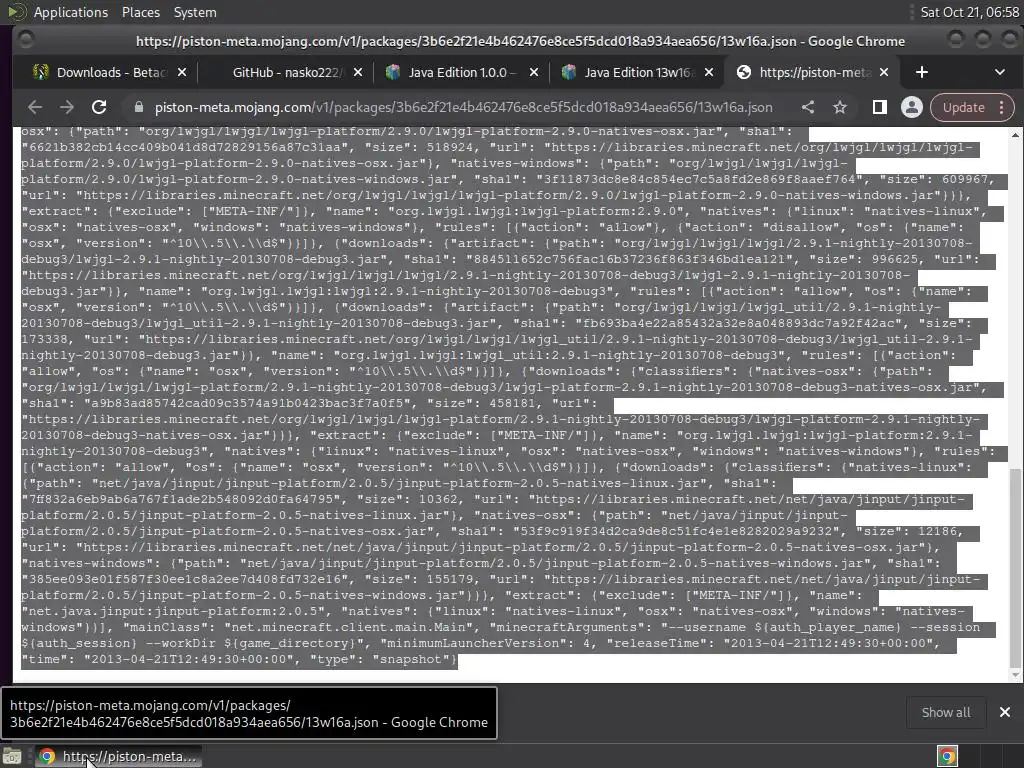Click the Update button in Chrome
Screen dimensions: 1024x768
point(963,107)
